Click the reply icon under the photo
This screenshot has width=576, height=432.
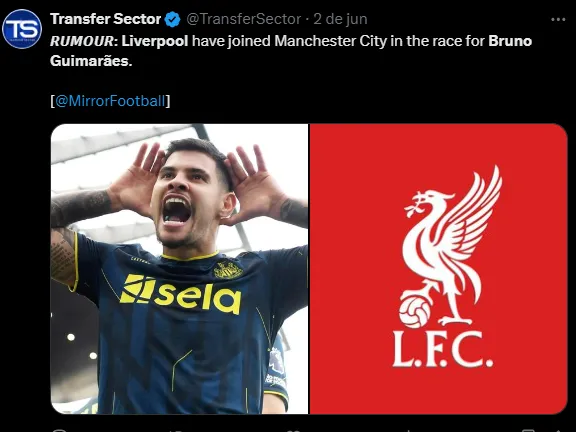[x=59, y=431]
